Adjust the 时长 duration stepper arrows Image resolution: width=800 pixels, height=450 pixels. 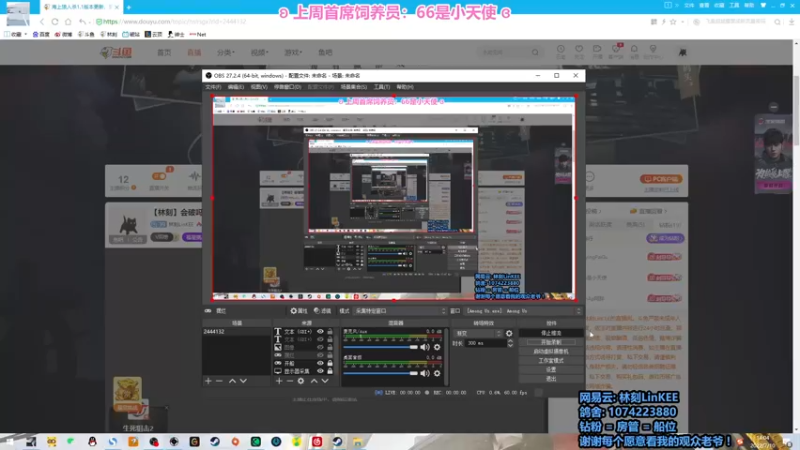510,343
